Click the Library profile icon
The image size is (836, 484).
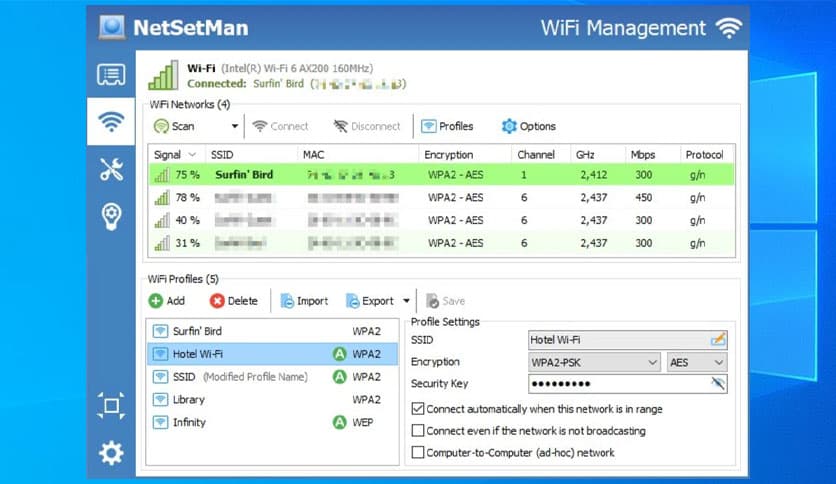coord(160,400)
